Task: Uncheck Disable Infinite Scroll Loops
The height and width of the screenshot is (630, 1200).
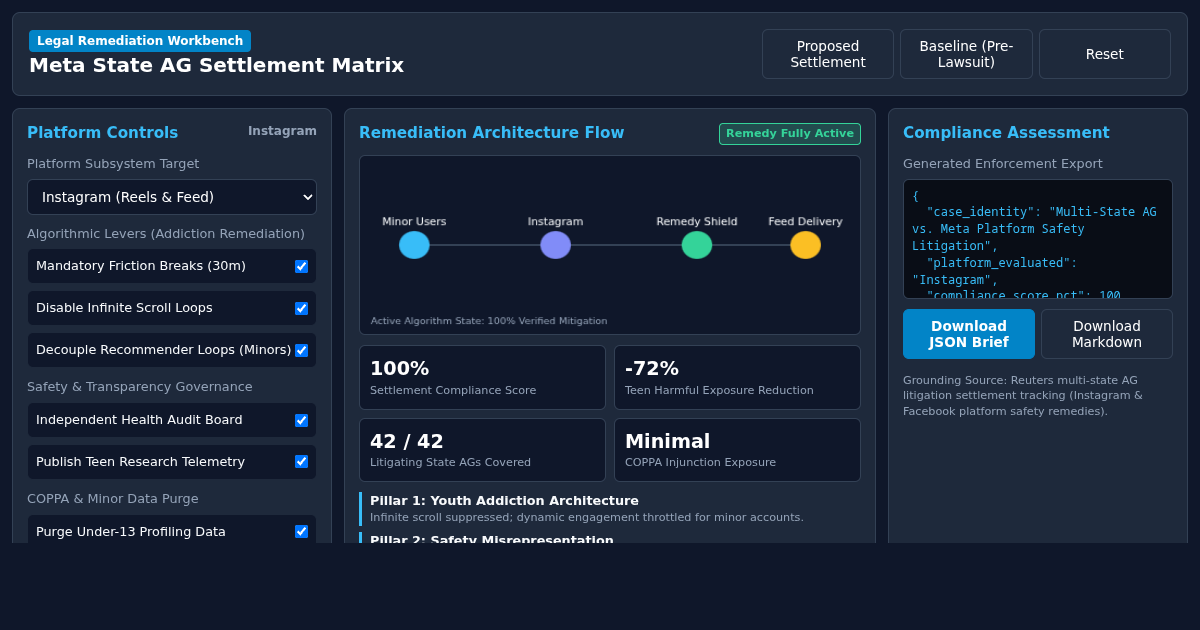Action: (x=301, y=308)
